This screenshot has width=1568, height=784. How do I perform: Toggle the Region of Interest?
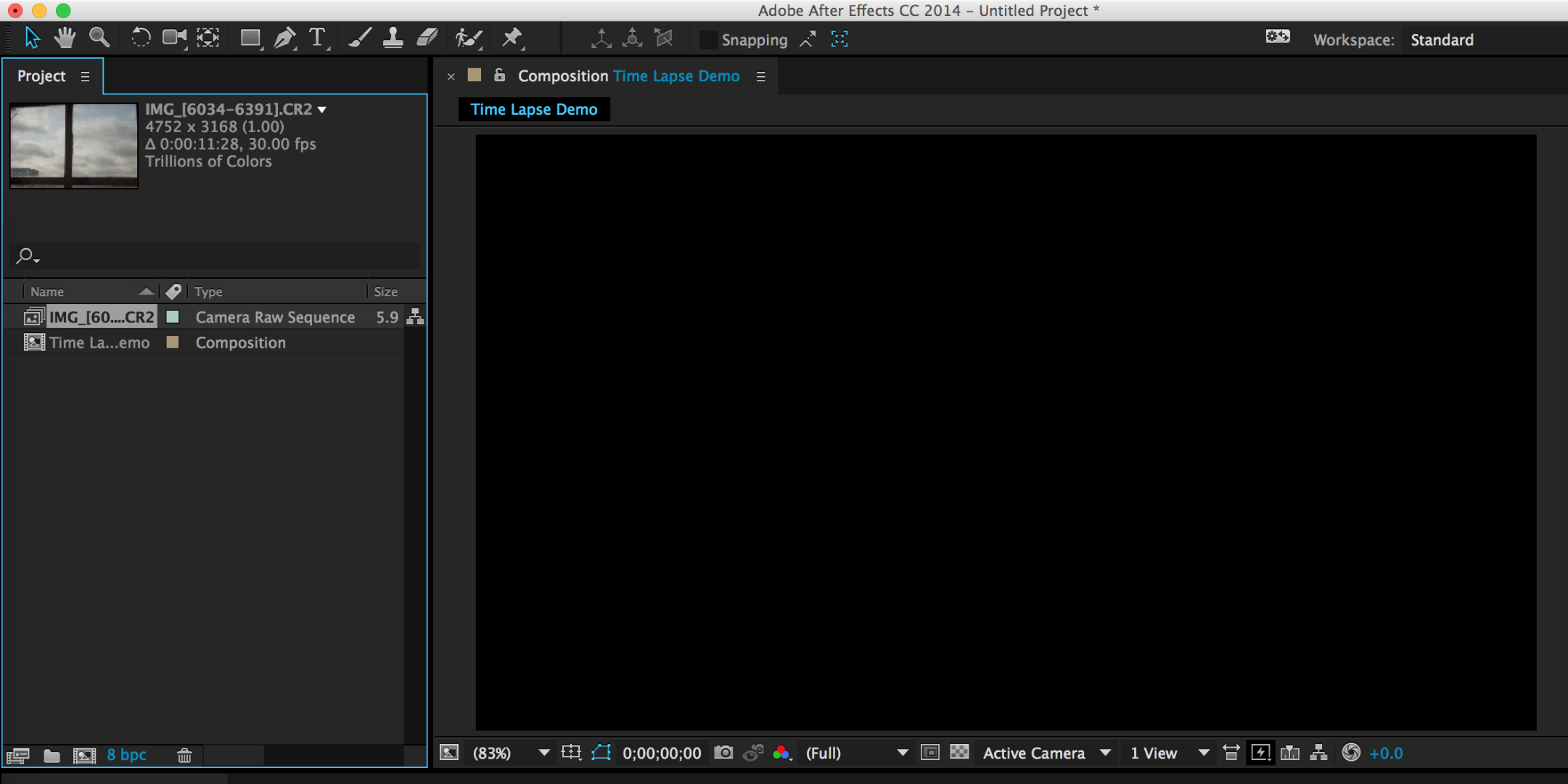930,753
